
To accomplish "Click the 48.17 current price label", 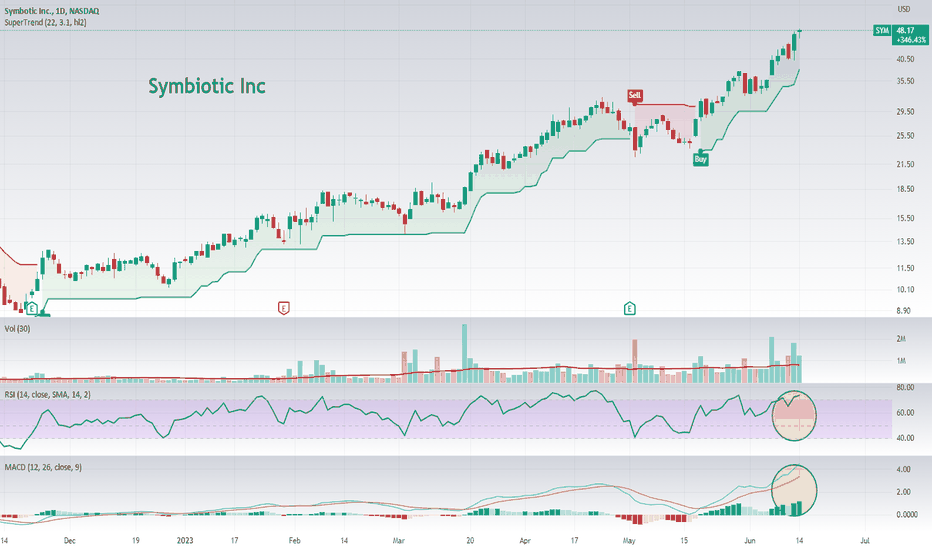I will 905,30.
